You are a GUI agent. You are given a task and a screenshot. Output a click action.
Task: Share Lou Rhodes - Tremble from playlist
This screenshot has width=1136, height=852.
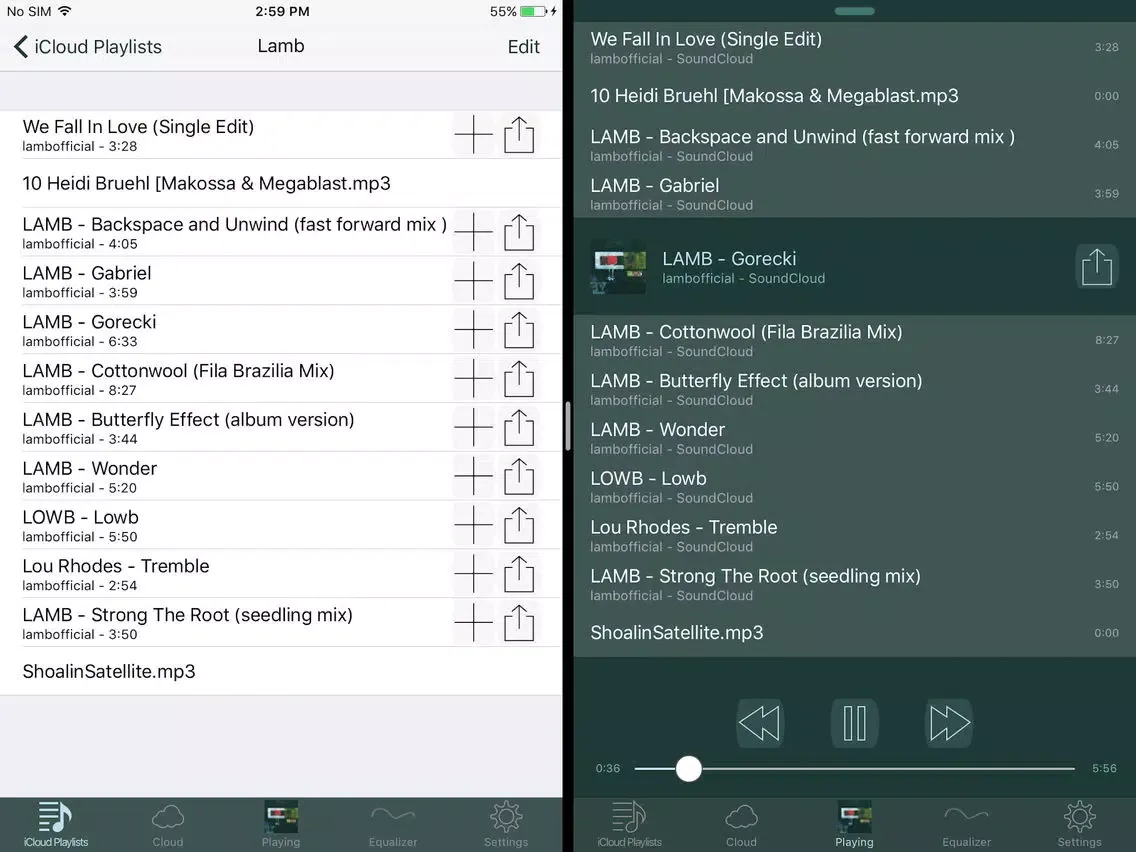(519, 574)
